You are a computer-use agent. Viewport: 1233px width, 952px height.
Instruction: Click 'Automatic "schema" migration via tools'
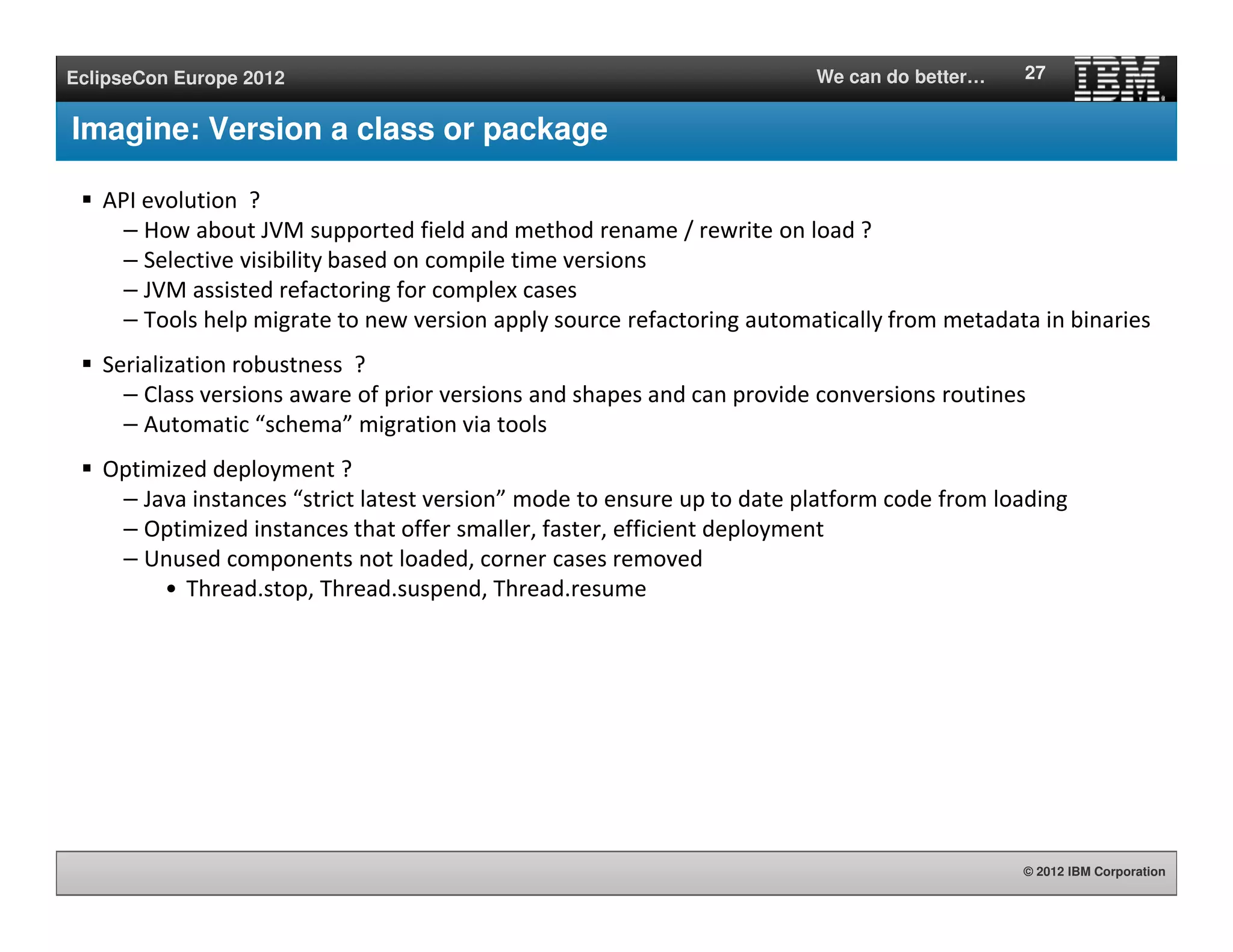click(345, 425)
